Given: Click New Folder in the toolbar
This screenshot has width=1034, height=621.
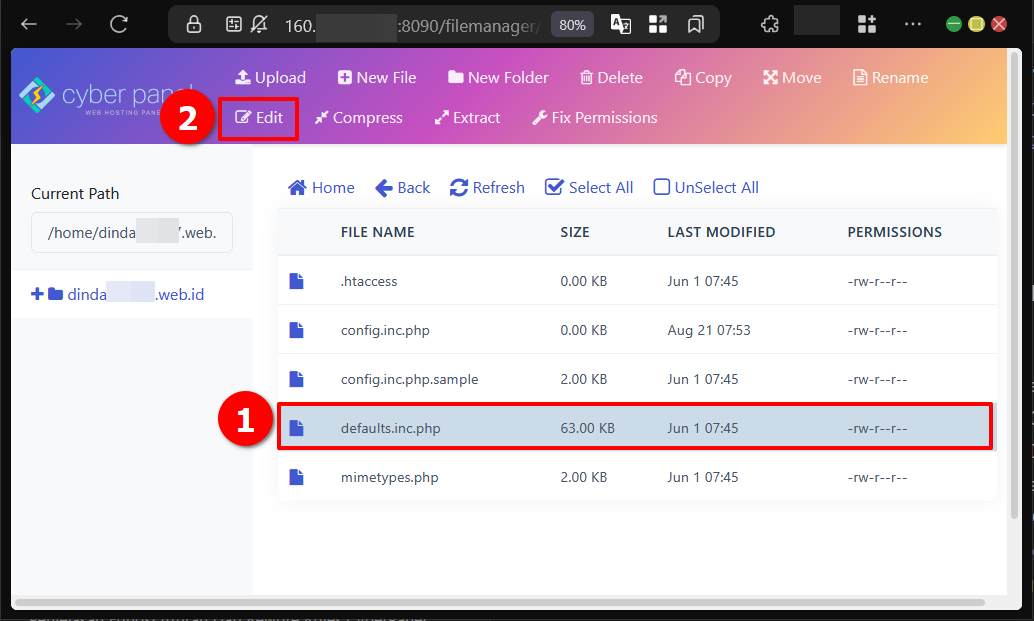Looking at the screenshot, I should (x=498, y=78).
